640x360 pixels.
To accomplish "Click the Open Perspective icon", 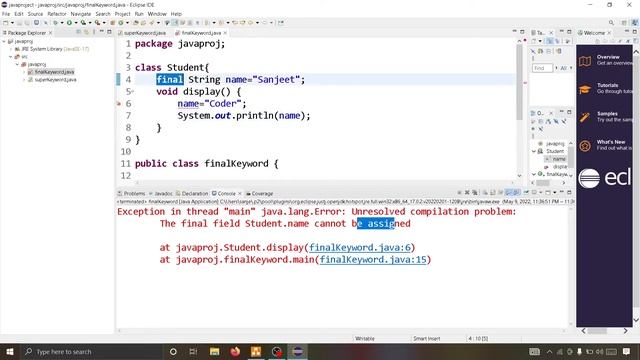I will (x=624, y=23).
